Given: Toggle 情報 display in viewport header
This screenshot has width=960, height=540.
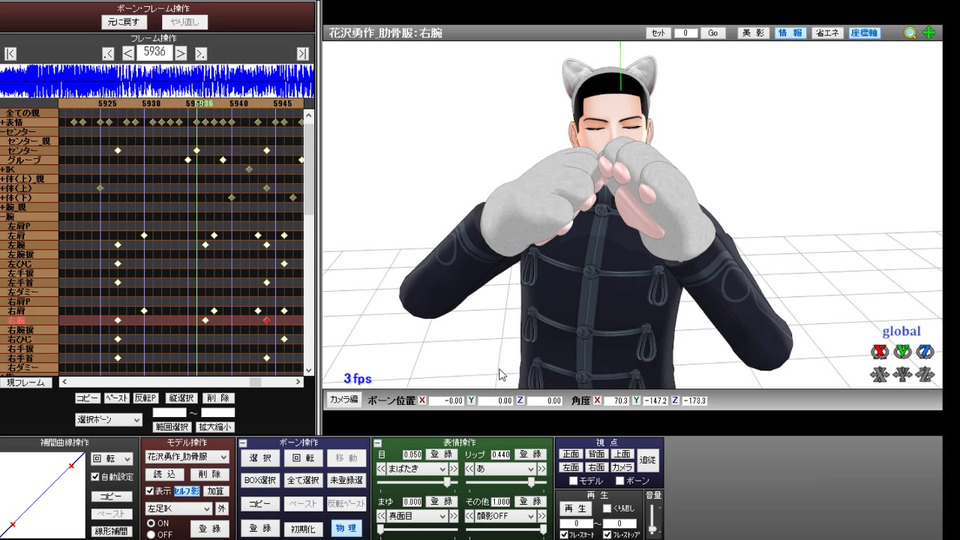Looking at the screenshot, I should [790, 33].
